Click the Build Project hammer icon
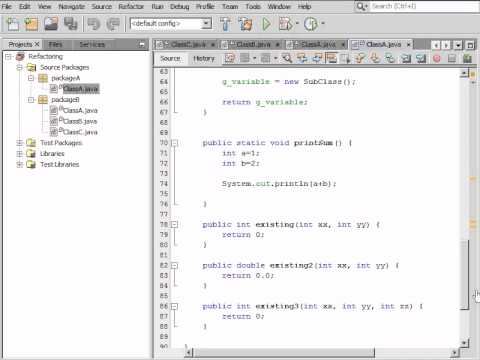 coord(225,24)
